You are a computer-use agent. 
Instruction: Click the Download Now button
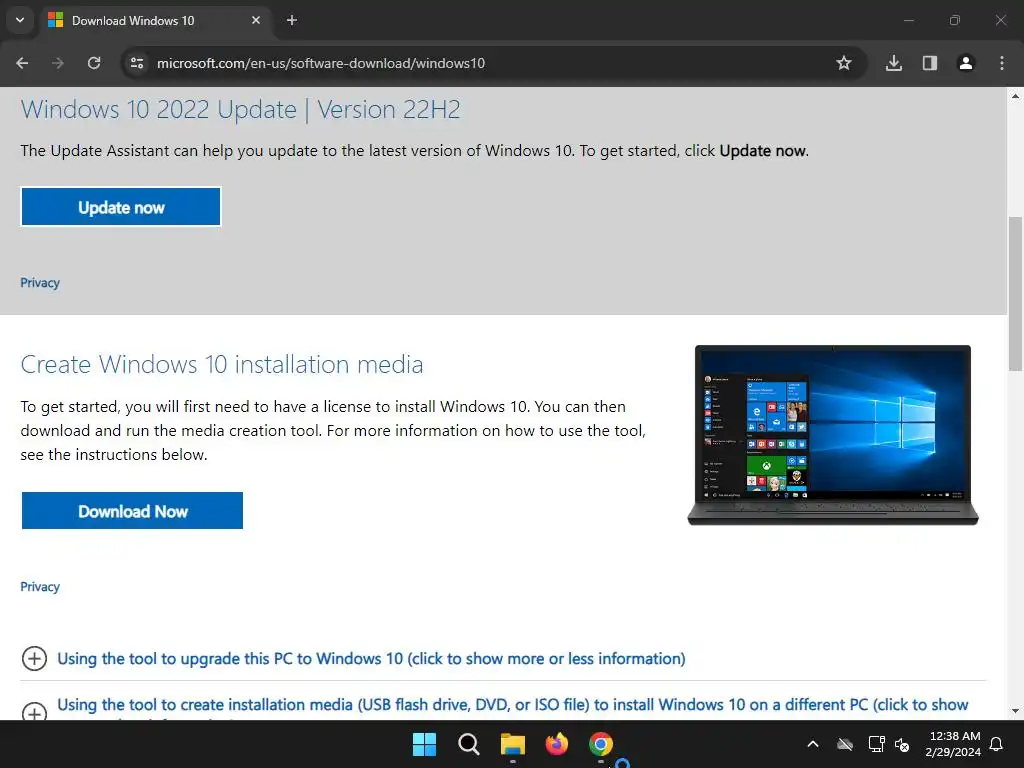point(133,511)
